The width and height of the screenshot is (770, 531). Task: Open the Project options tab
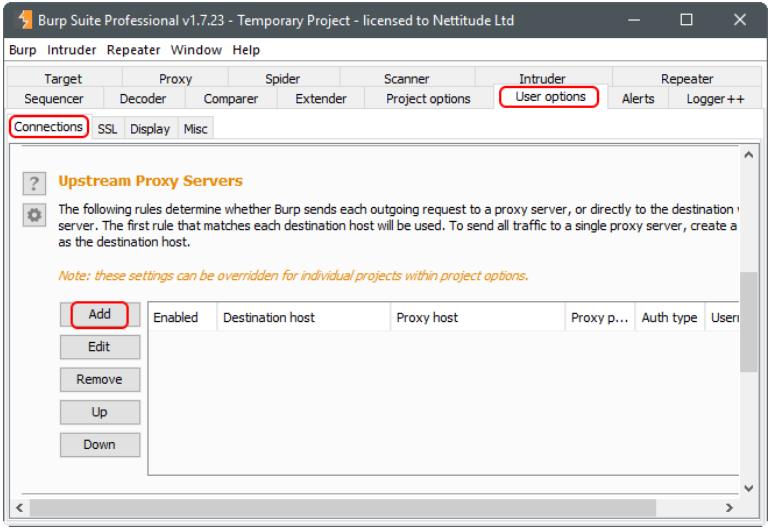click(428, 99)
